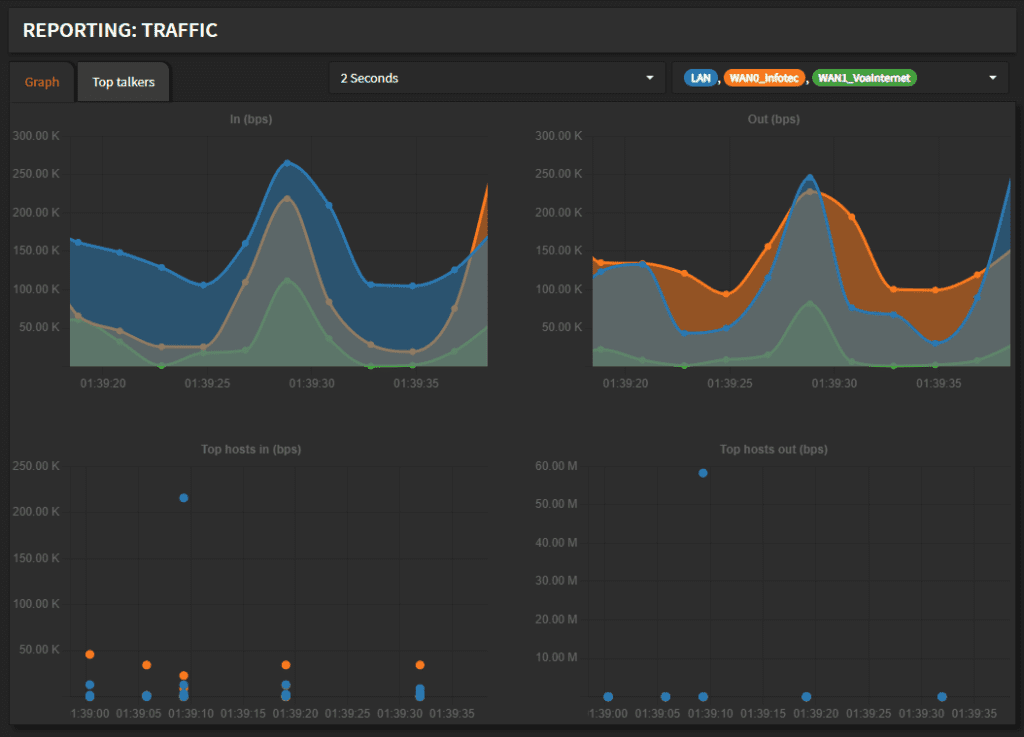The image size is (1024, 737).
Task: Click the blue peak point in In chart
Action: coord(287,163)
